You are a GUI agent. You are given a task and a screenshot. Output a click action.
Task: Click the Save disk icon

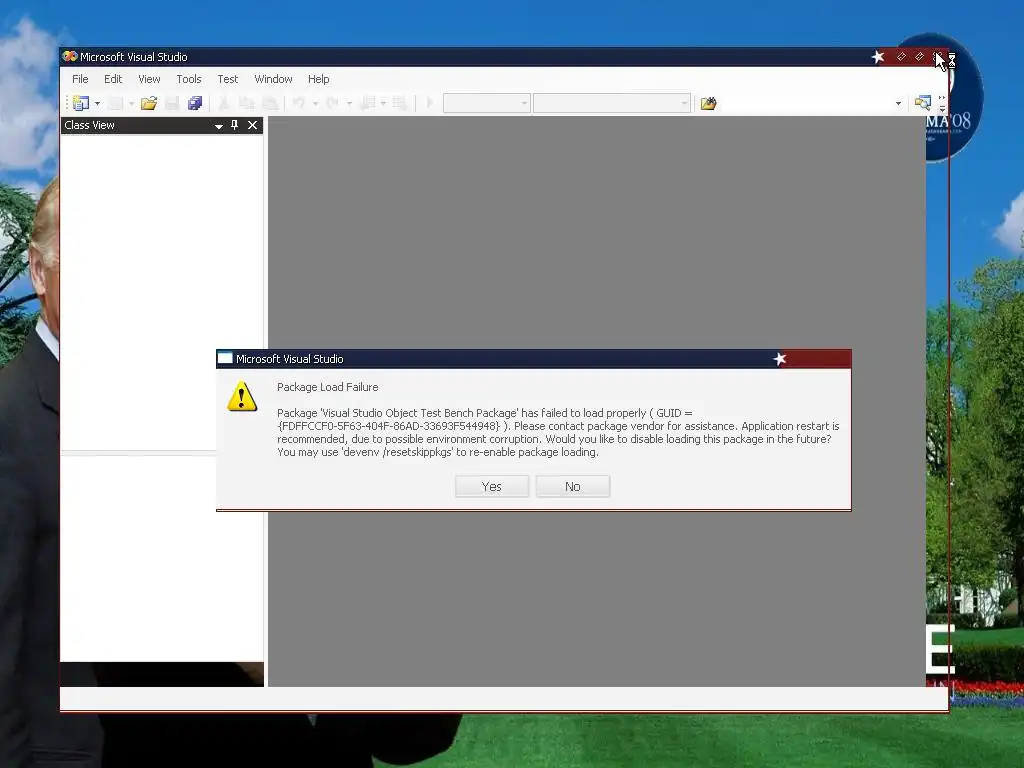(172, 103)
